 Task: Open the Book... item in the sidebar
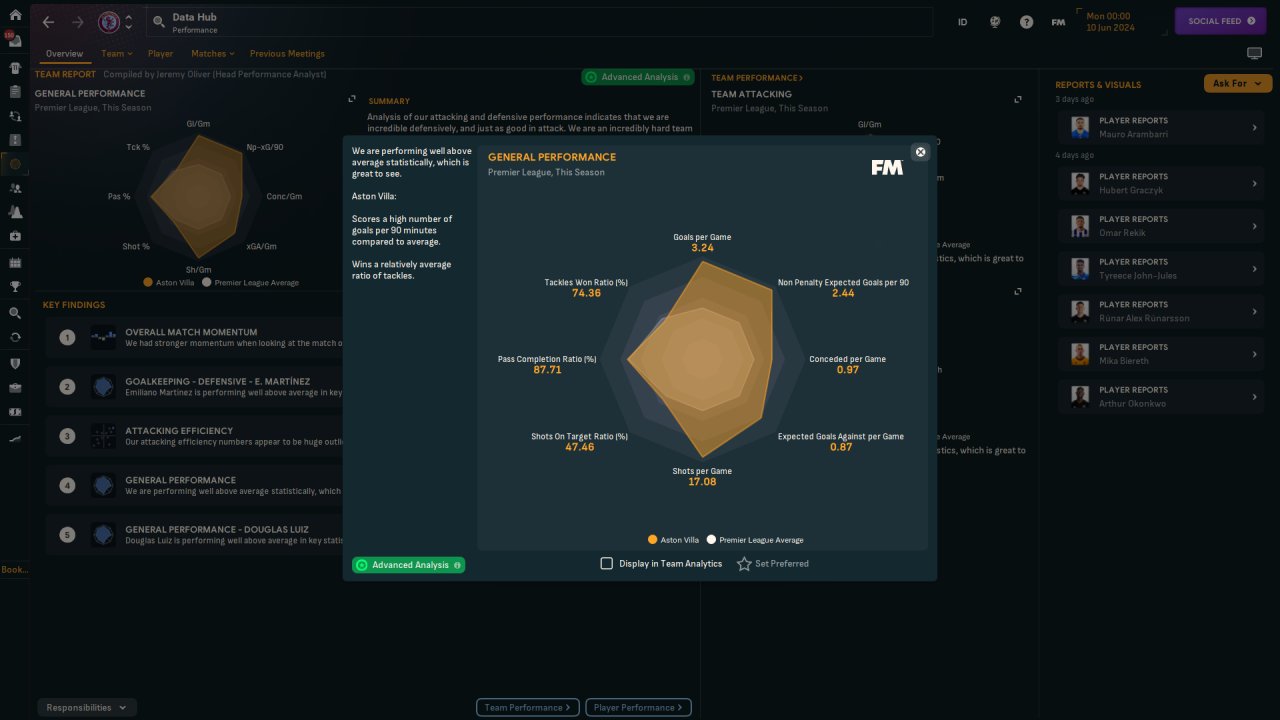coord(14,570)
